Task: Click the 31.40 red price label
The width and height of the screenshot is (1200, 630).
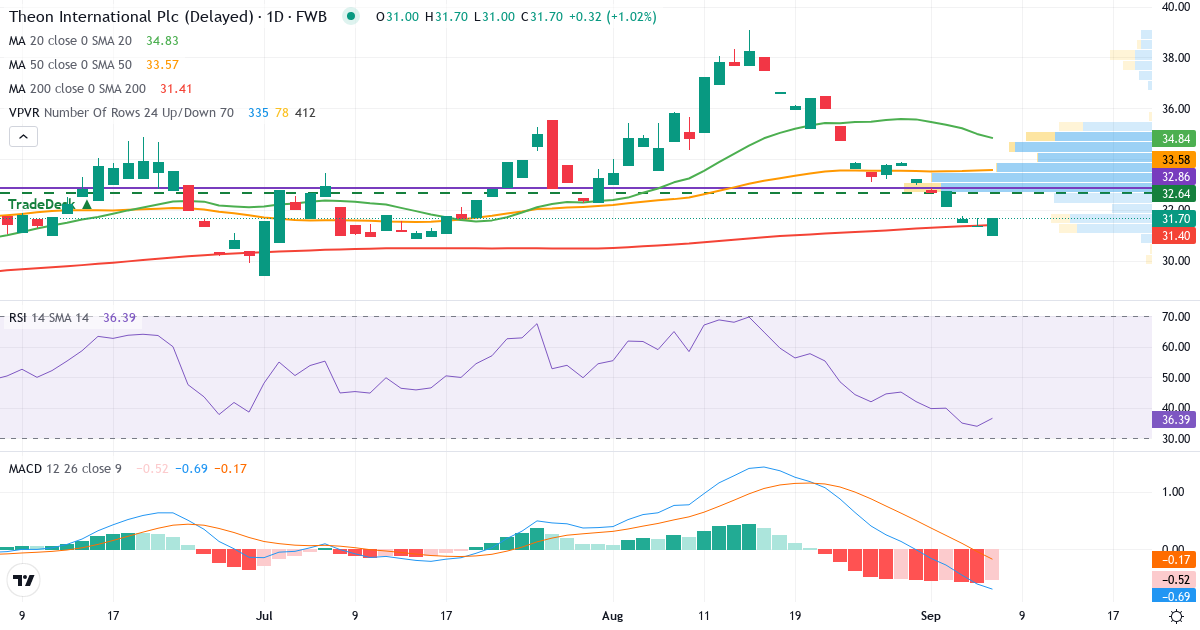Action: pos(1175,236)
